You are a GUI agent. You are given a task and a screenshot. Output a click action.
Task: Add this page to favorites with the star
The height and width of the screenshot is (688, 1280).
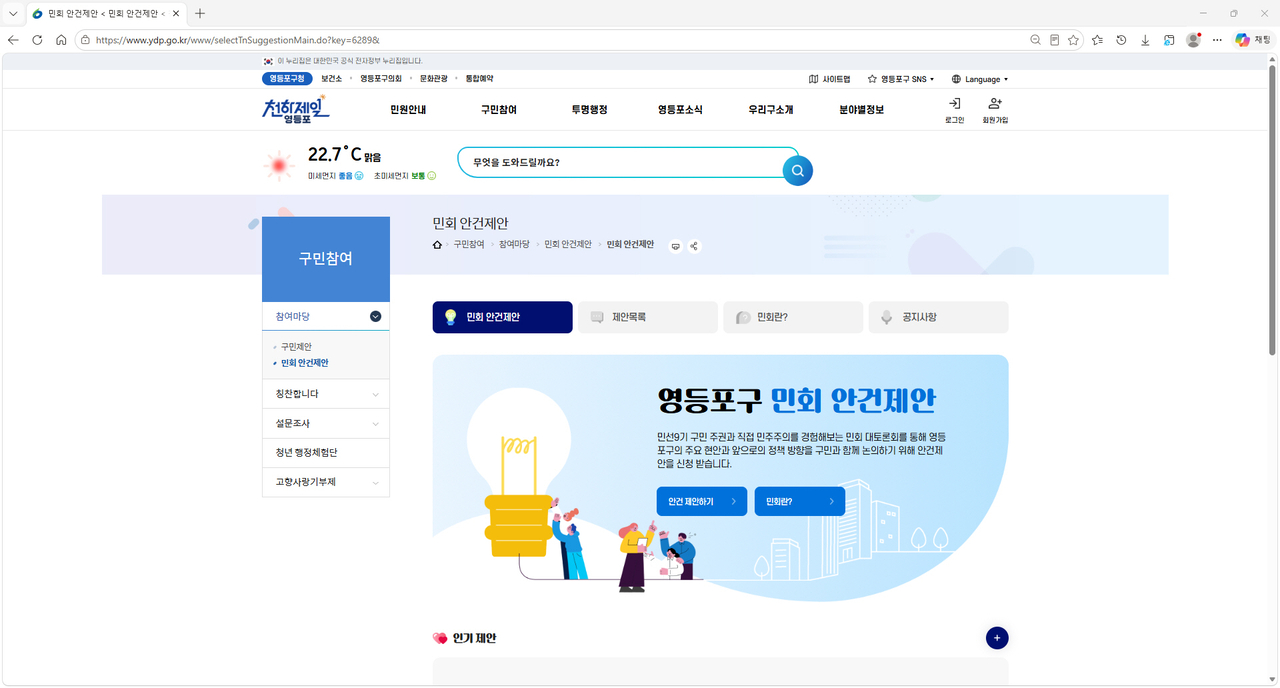tap(1073, 40)
